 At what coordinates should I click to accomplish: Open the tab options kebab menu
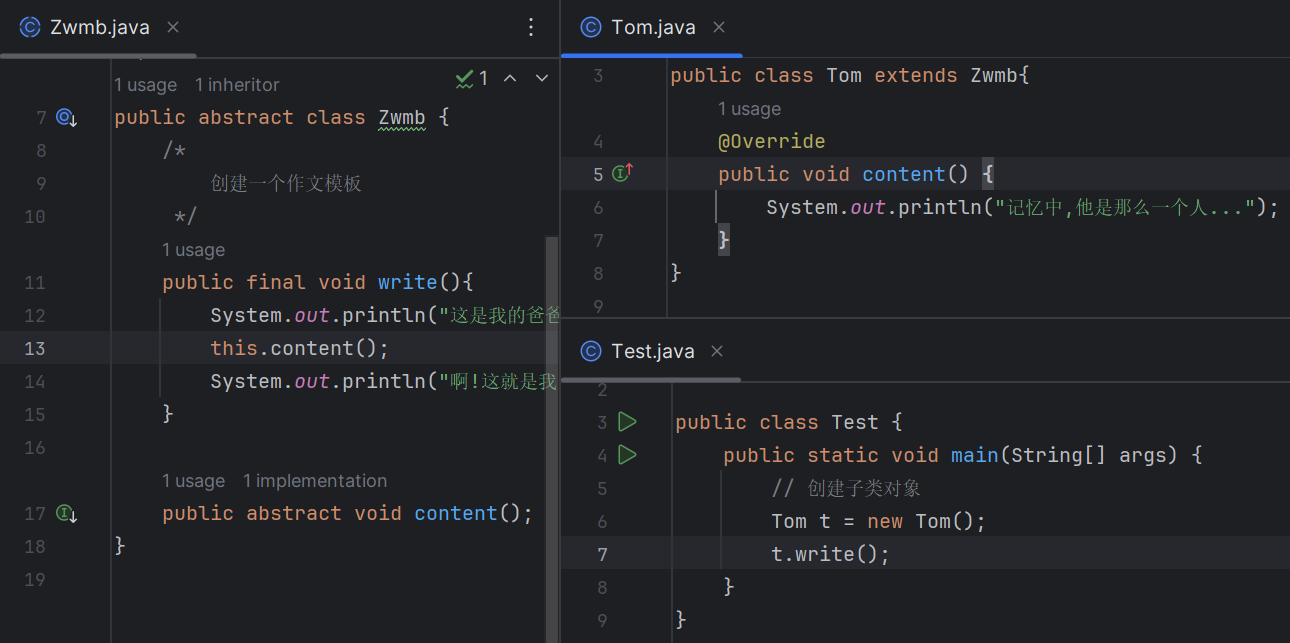531,28
